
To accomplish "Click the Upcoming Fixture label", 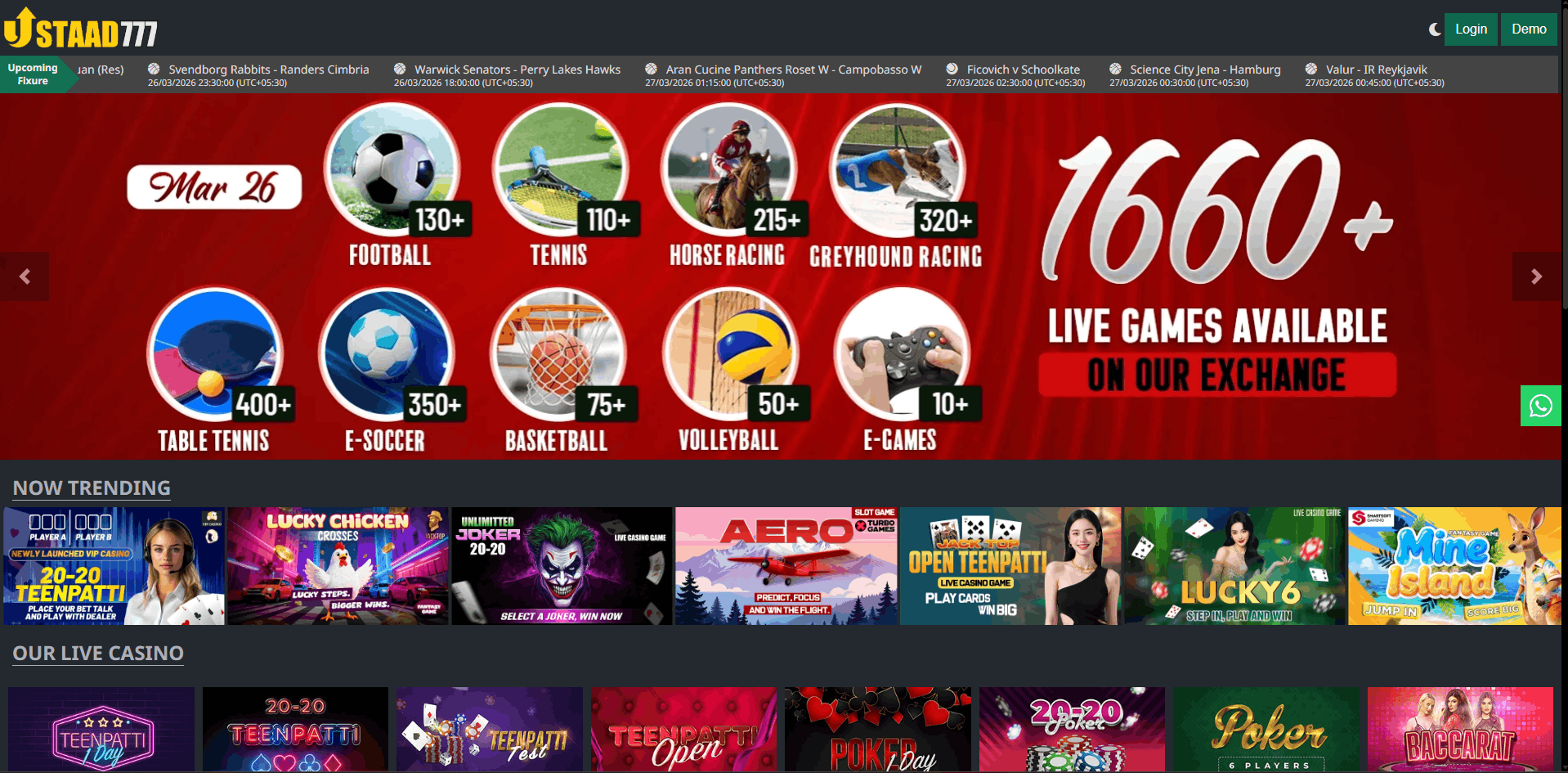I will pos(33,74).
